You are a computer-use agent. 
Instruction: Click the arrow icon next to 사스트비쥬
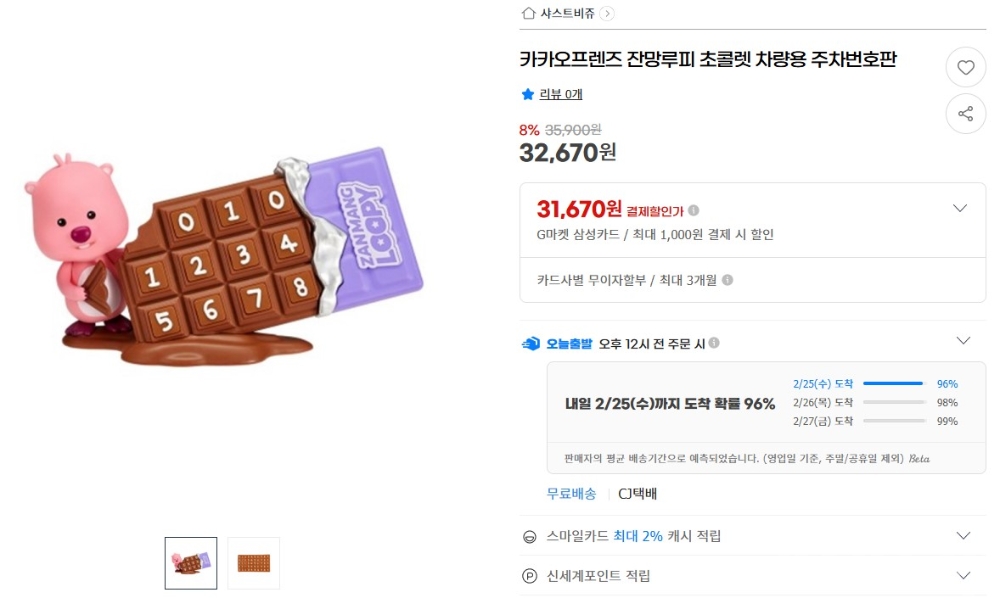(x=608, y=13)
